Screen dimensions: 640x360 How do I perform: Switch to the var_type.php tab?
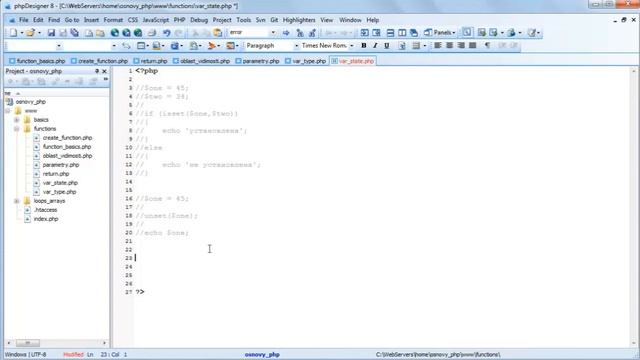[x=306, y=61]
